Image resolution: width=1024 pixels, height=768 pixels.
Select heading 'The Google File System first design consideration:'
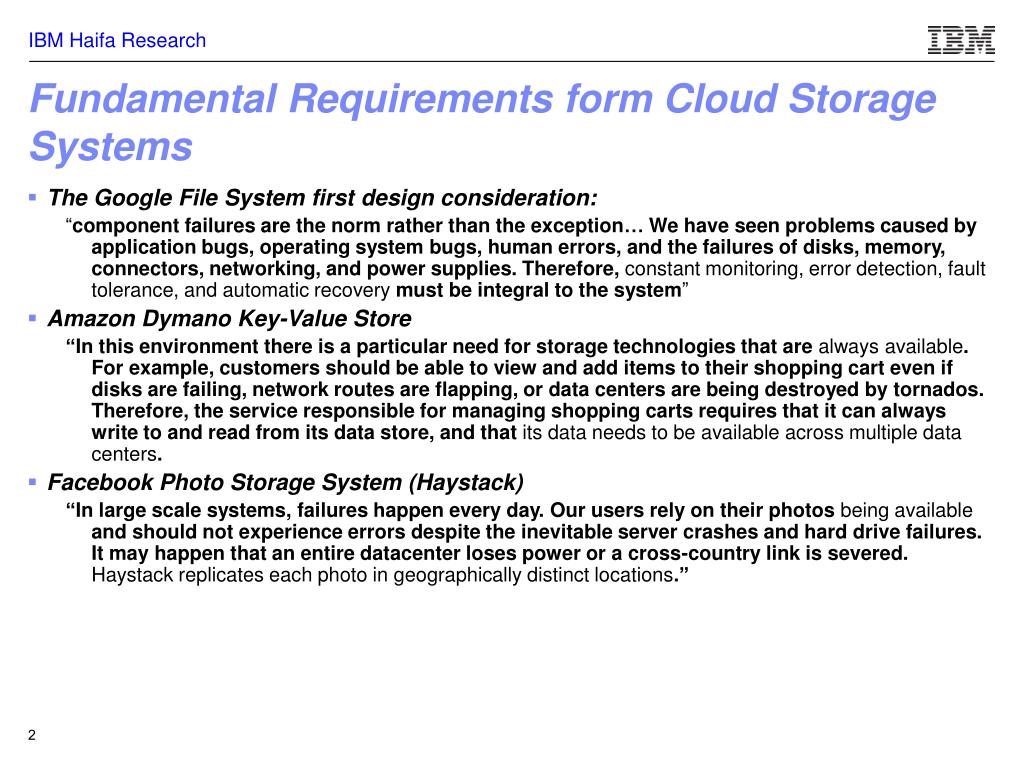point(323,198)
